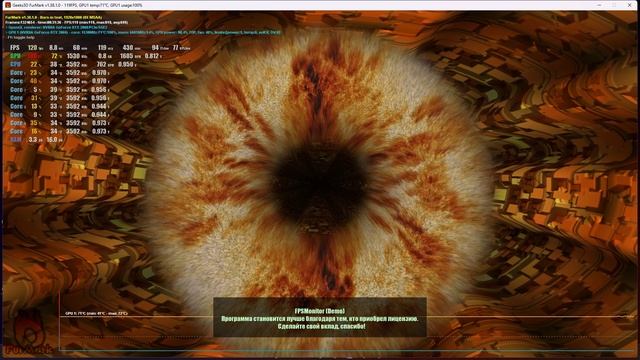Viewport: 640px width, 360px height.
Task: Click the GPU fan speed 1685 rpm
Action: coord(127,56)
